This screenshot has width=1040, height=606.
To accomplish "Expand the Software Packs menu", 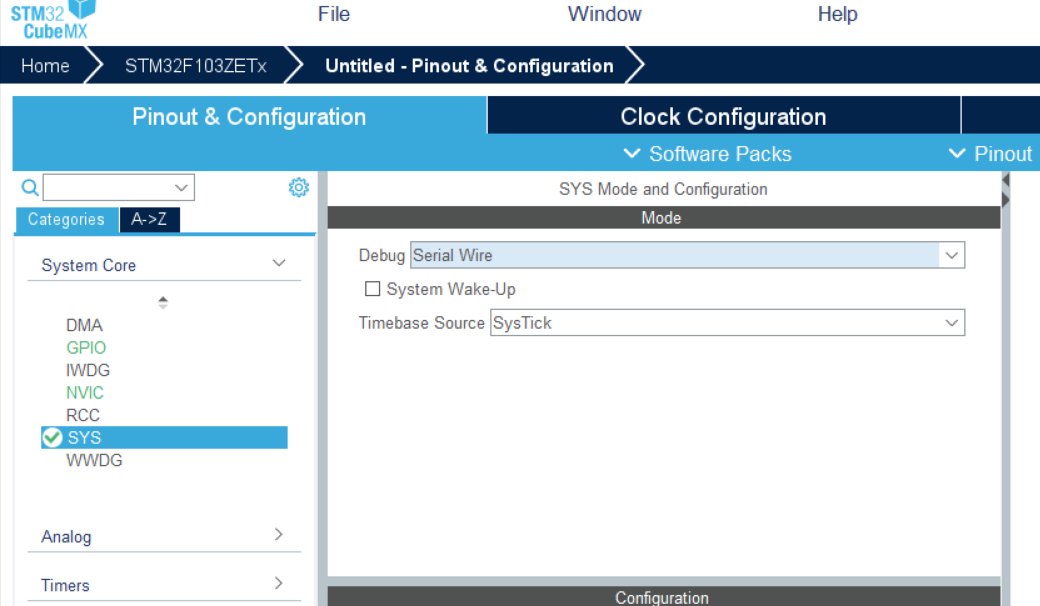I will point(708,154).
